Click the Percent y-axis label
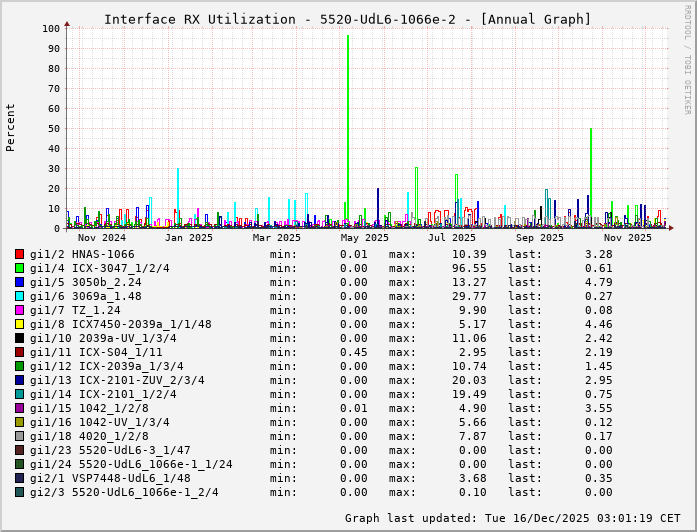This screenshot has width=697, height=532. (10, 128)
